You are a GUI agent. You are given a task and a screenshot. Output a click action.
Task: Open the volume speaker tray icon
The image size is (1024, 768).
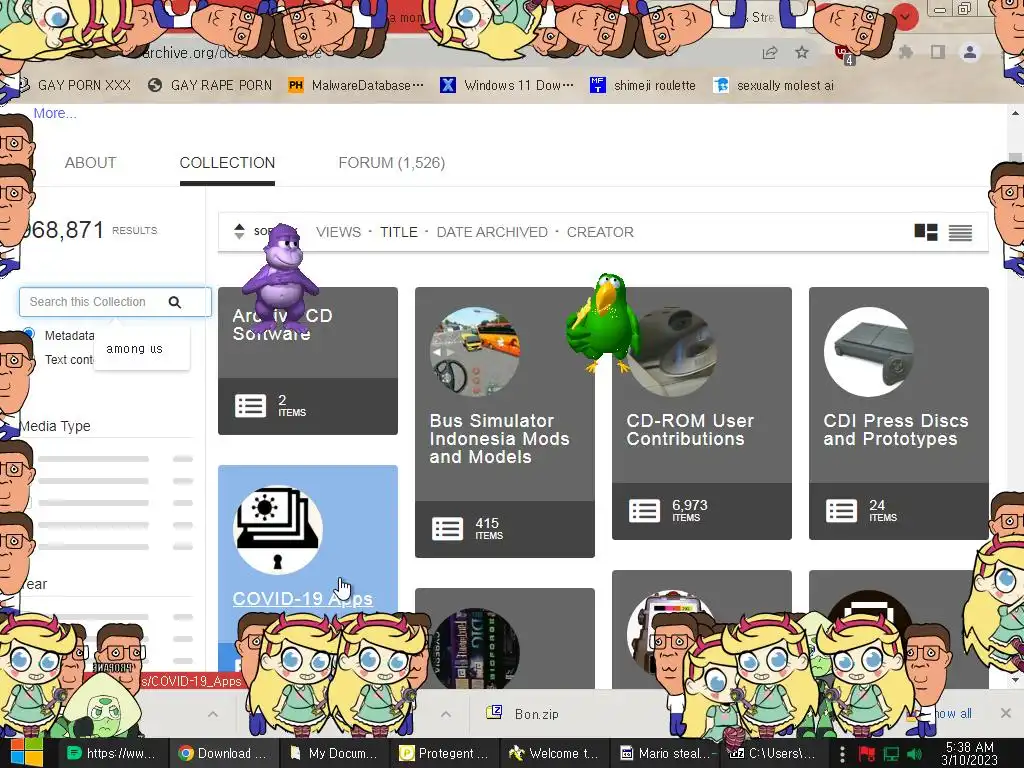click(x=914, y=754)
